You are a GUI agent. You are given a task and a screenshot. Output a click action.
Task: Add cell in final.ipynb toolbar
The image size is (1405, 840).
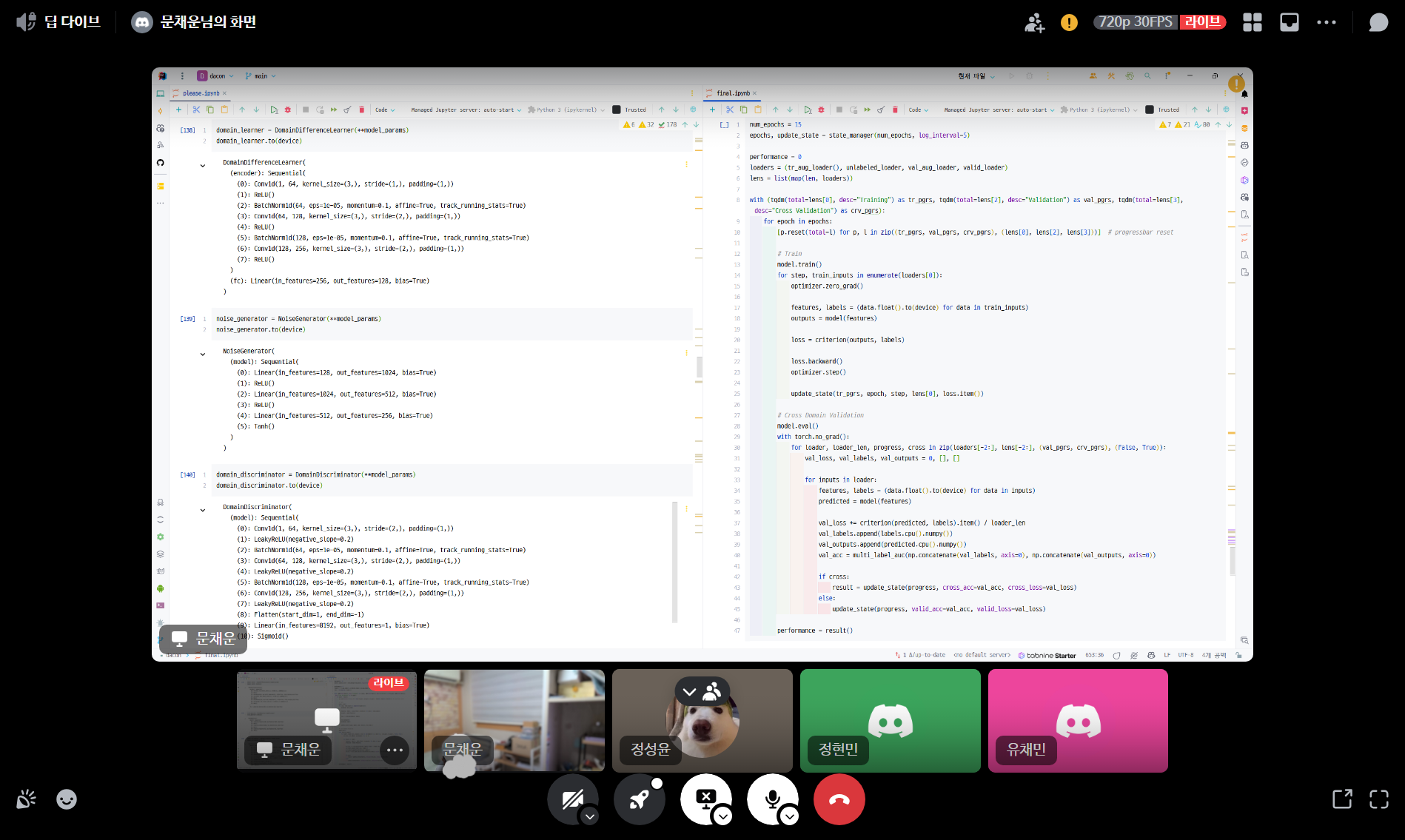click(712, 110)
